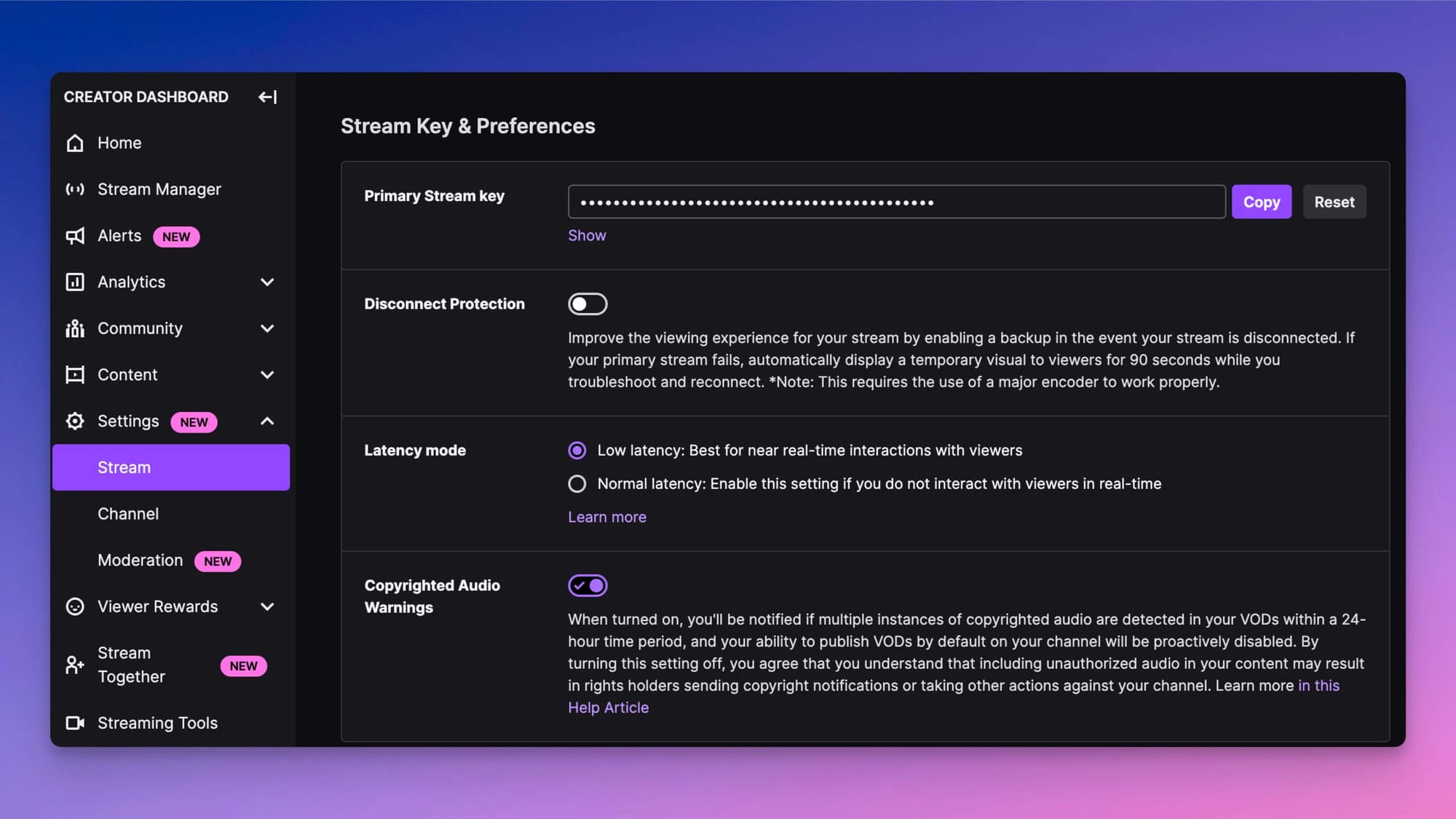Click the Home navigation icon
Screen dimensions: 1456x819
[x=75, y=143]
